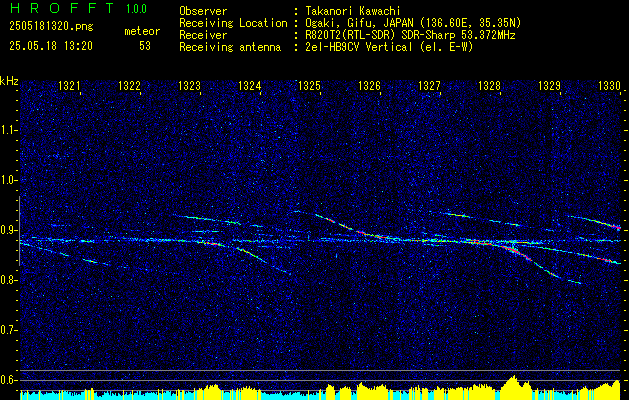
Task: Click the R820T2(RTL-SDR) SDR-Sharp 53.372MHz receiver text
Action: pos(408,35)
